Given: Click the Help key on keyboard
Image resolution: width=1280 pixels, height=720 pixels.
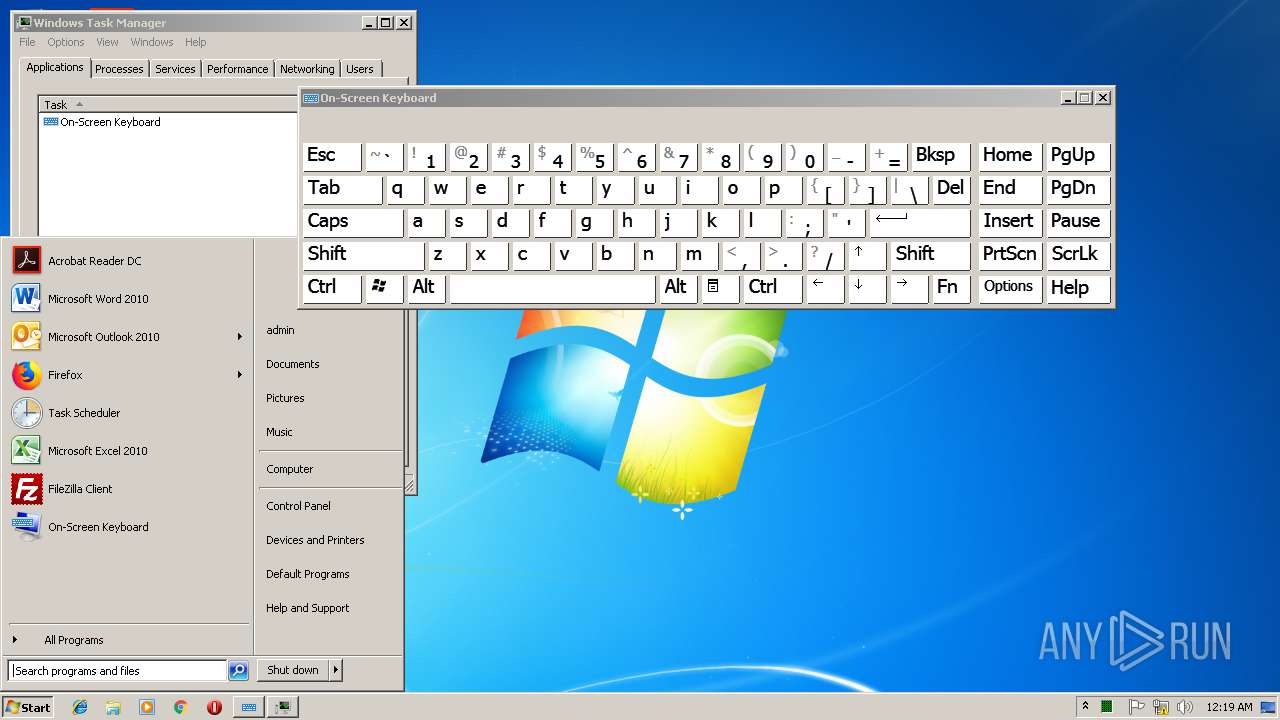Looking at the screenshot, I should pyautogui.click(x=1078, y=288).
